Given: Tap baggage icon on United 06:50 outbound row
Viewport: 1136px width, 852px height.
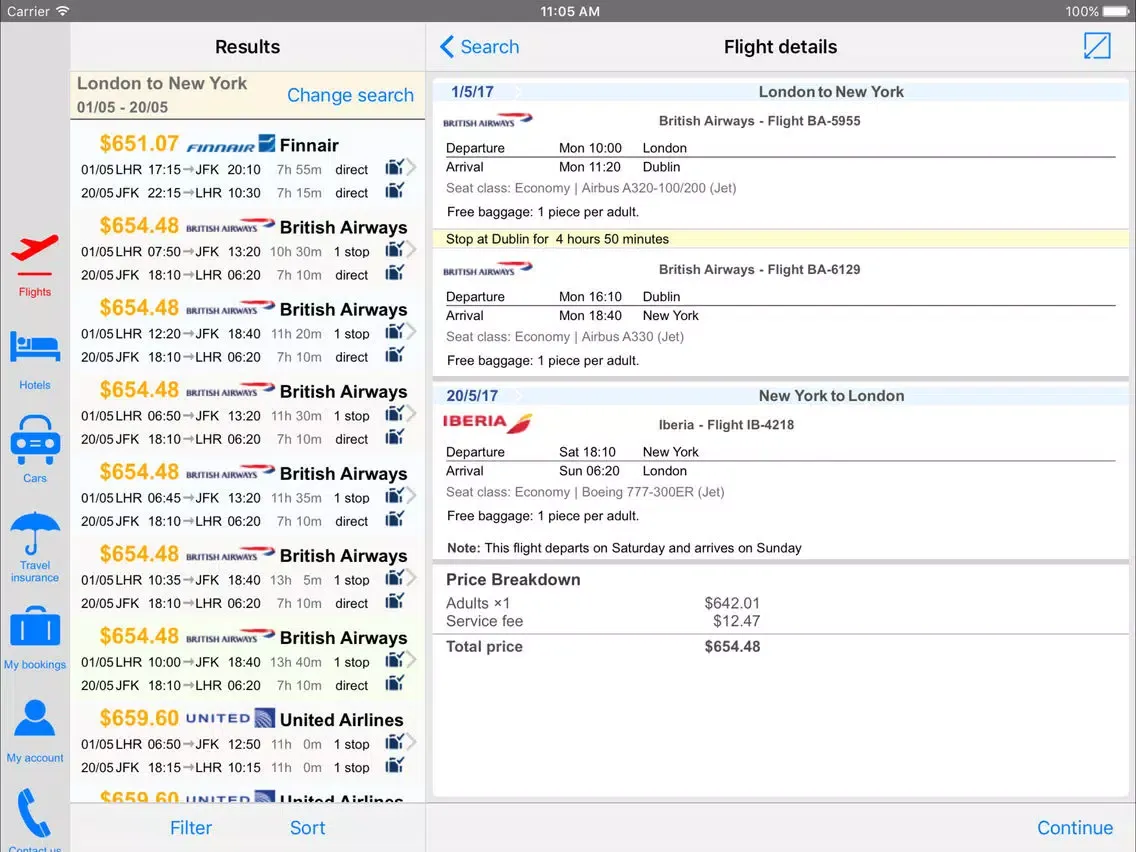Looking at the screenshot, I should (x=394, y=742).
